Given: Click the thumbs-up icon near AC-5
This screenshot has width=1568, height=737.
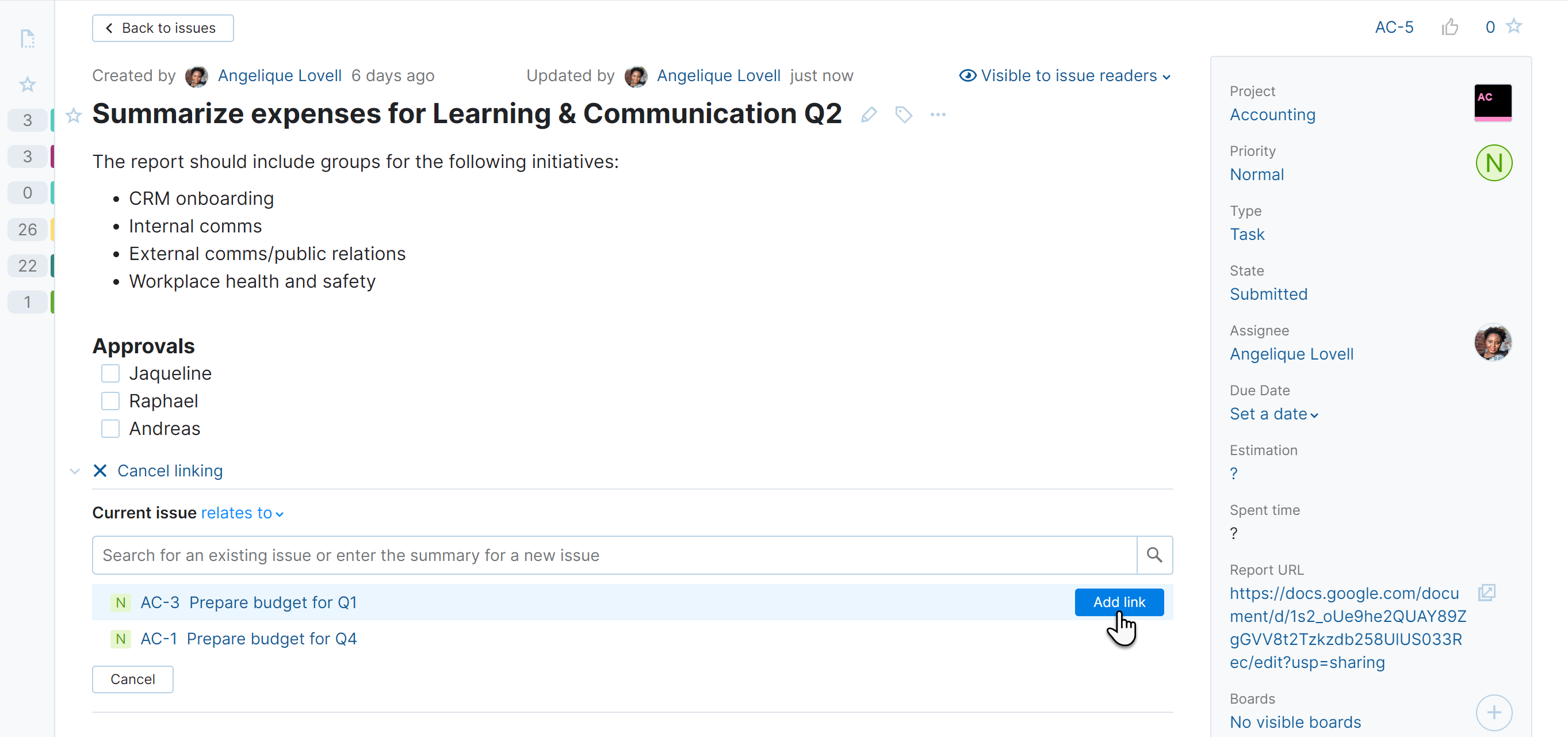Looking at the screenshot, I should 1451,27.
